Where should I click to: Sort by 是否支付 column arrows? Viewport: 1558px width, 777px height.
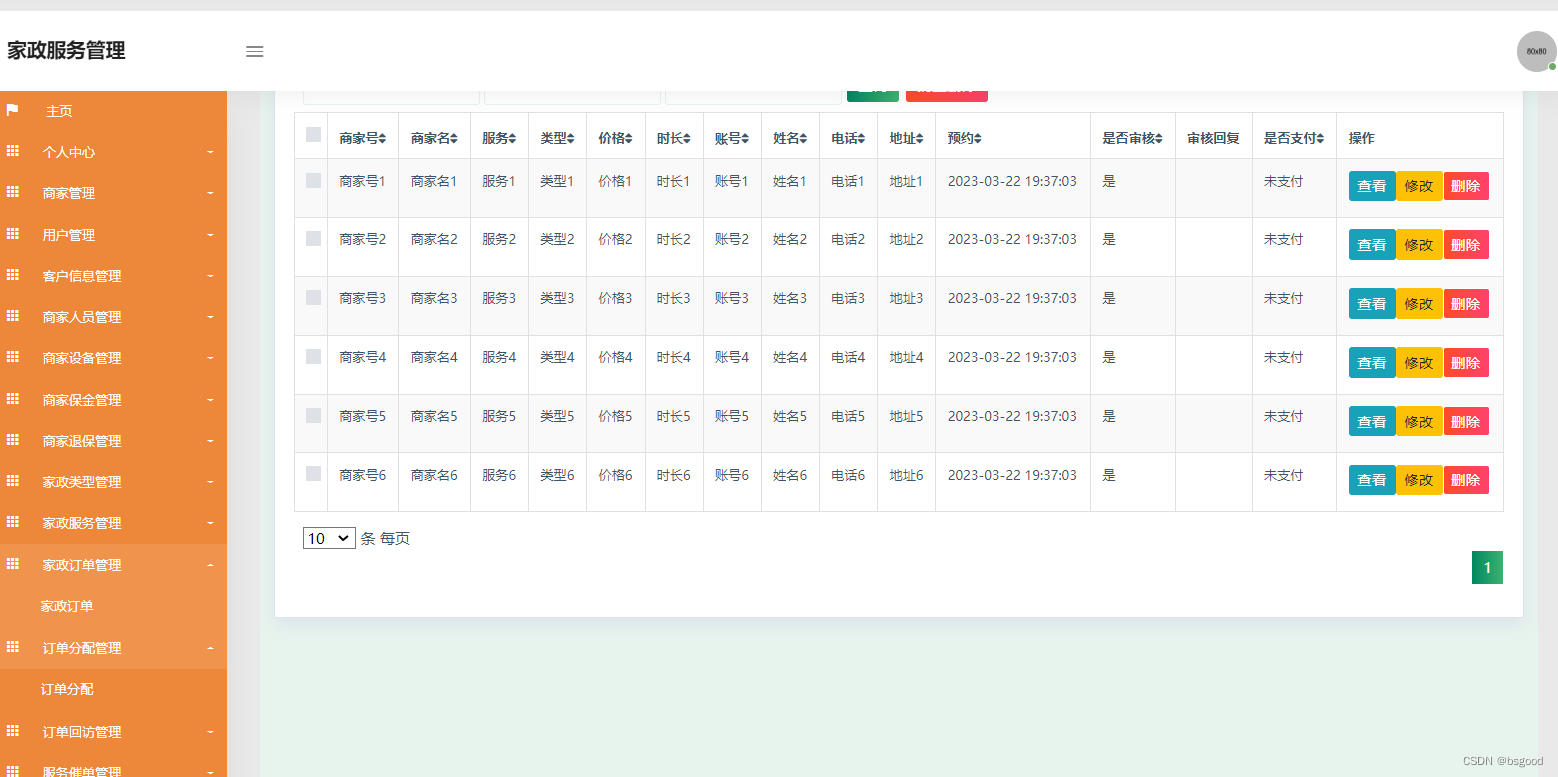tap(1320, 139)
